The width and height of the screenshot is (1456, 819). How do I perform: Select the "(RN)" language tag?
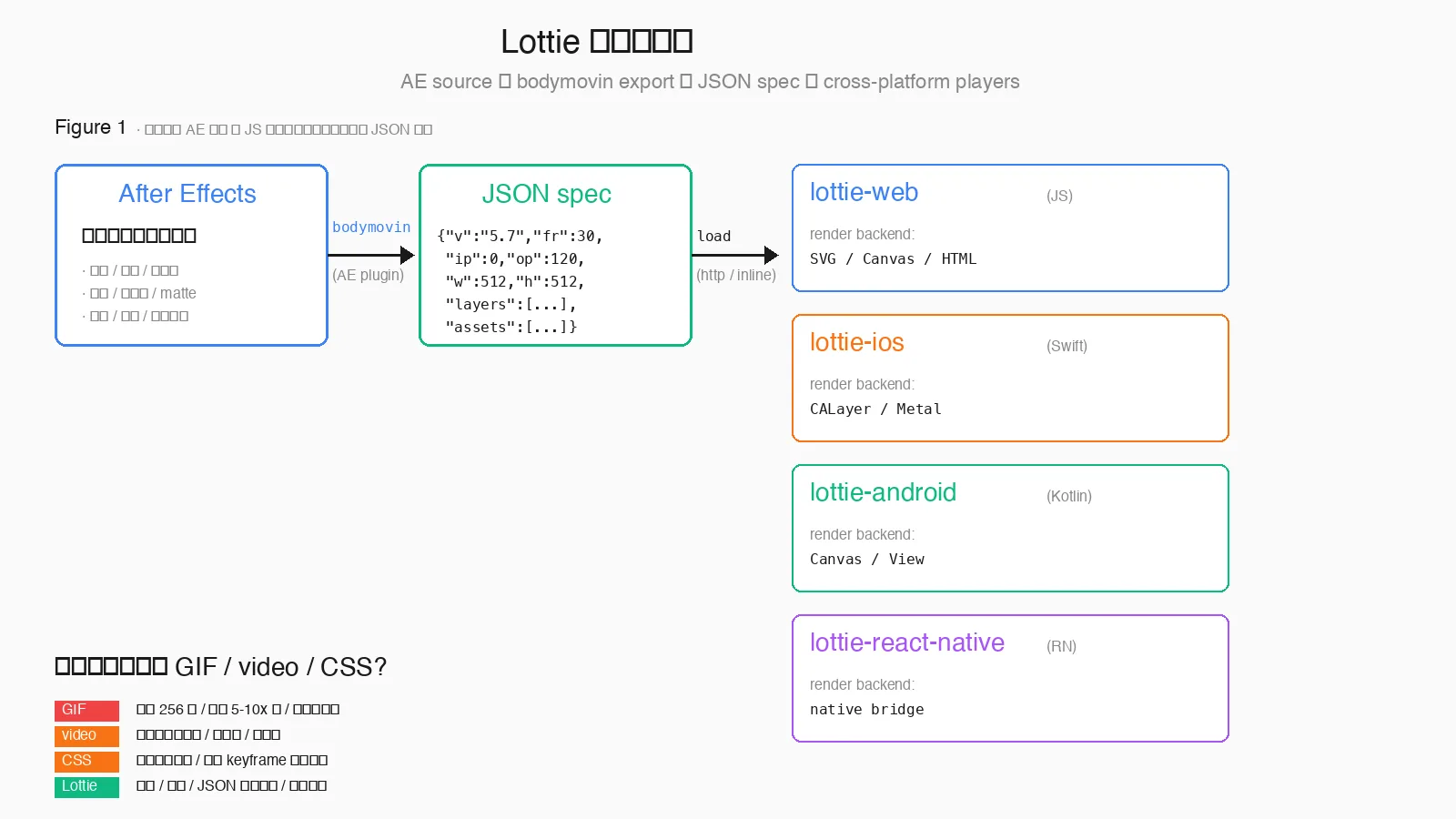point(1061,646)
